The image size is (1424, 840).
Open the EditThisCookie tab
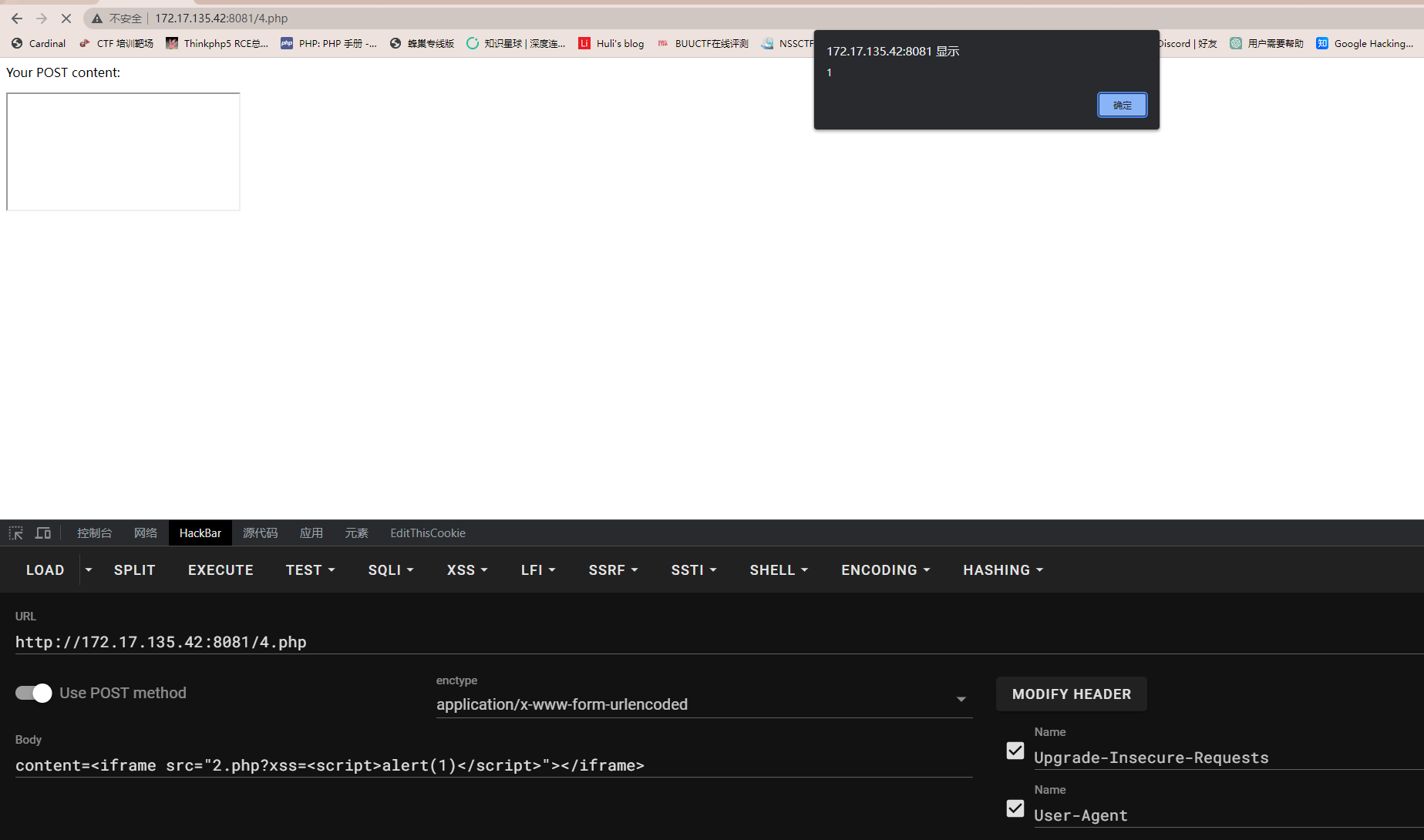pyautogui.click(x=428, y=533)
